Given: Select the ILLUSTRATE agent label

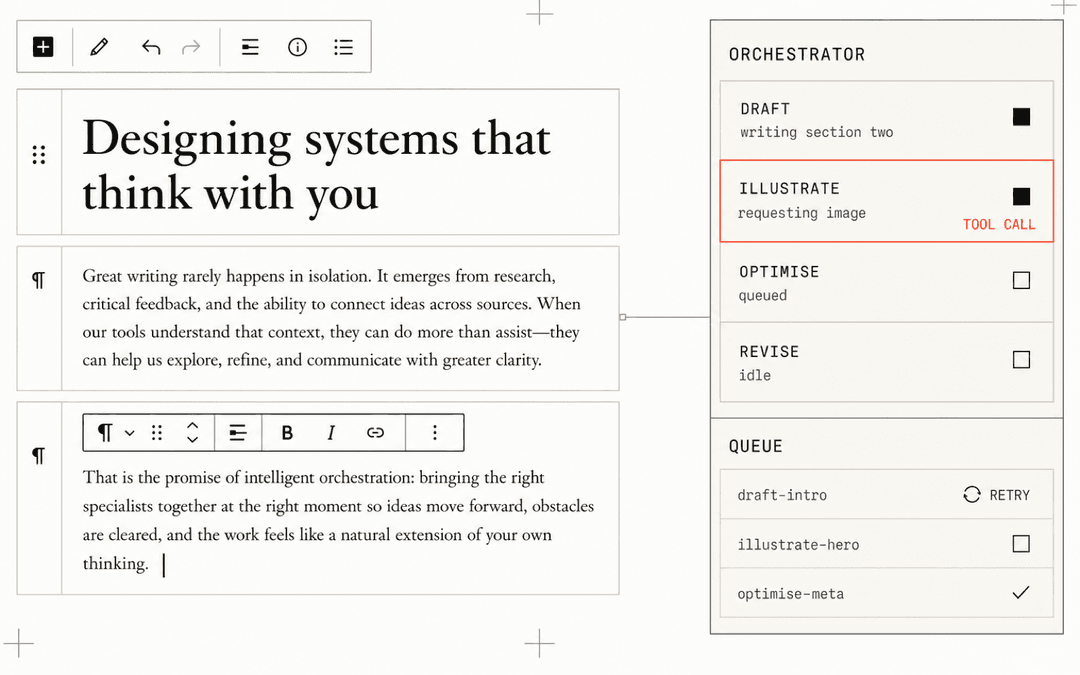Looking at the screenshot, I should (x=789, y=189).
